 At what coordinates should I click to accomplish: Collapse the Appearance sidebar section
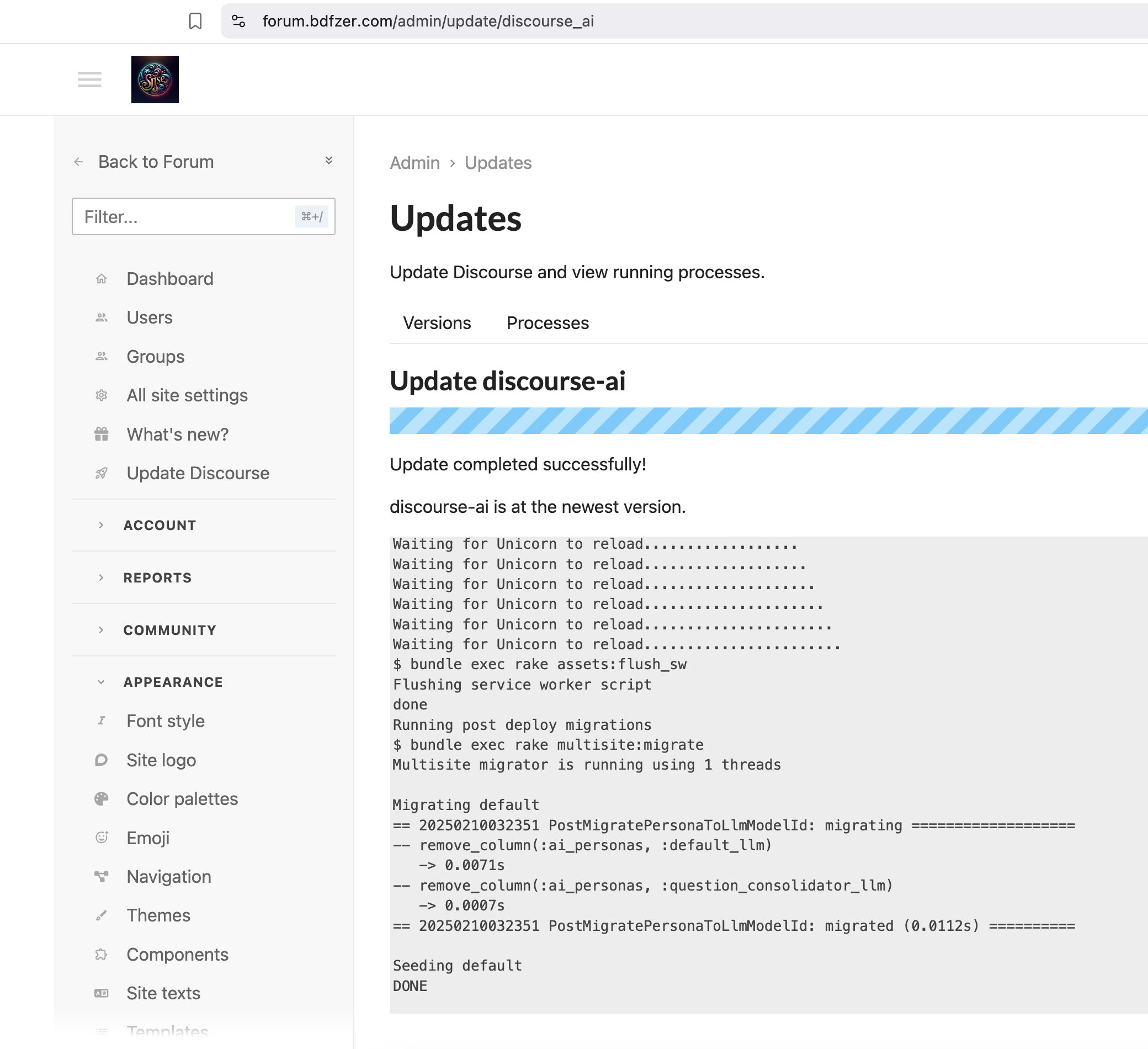tap(173, 682)
